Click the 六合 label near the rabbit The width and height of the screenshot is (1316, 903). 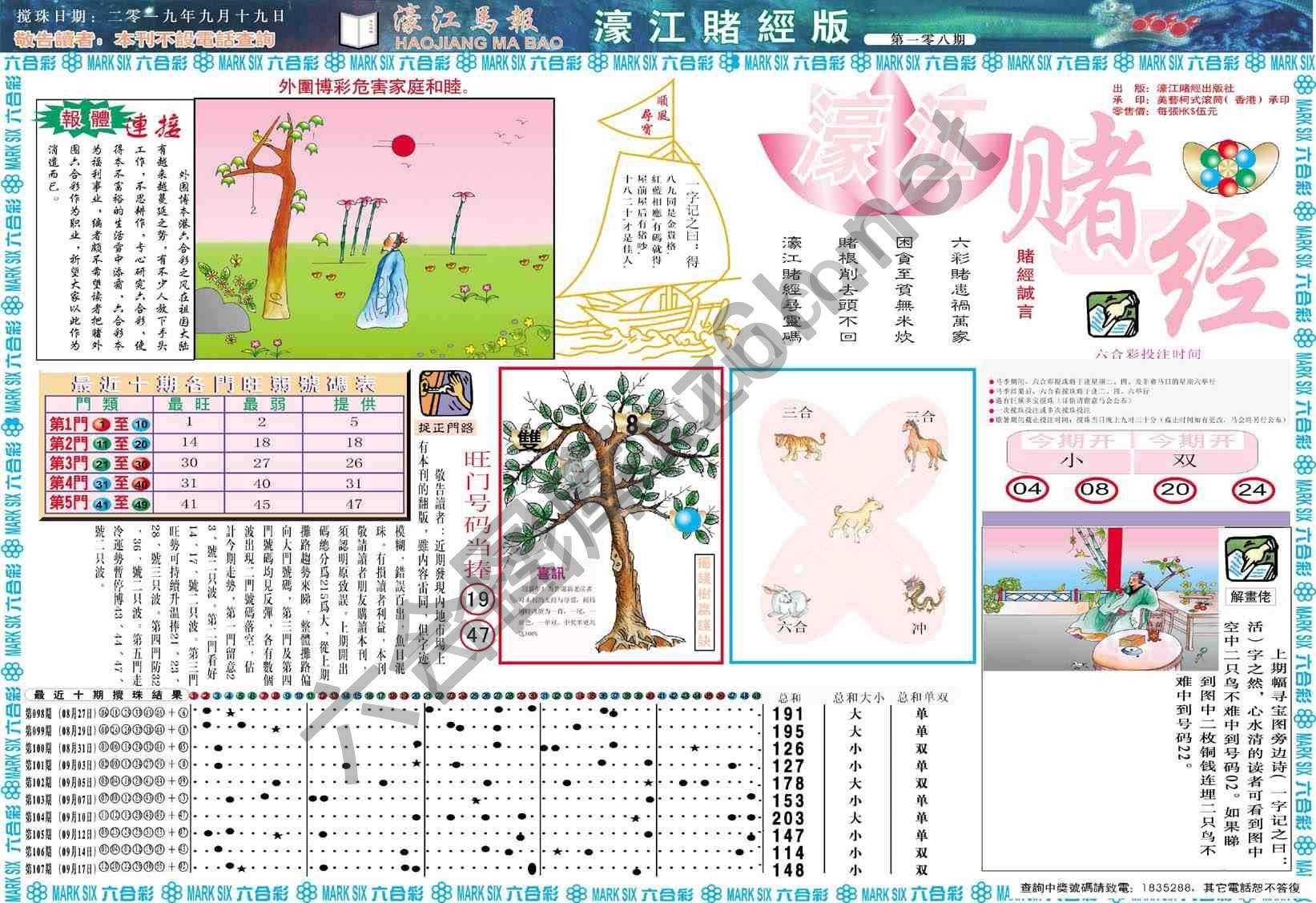[791, 627]
